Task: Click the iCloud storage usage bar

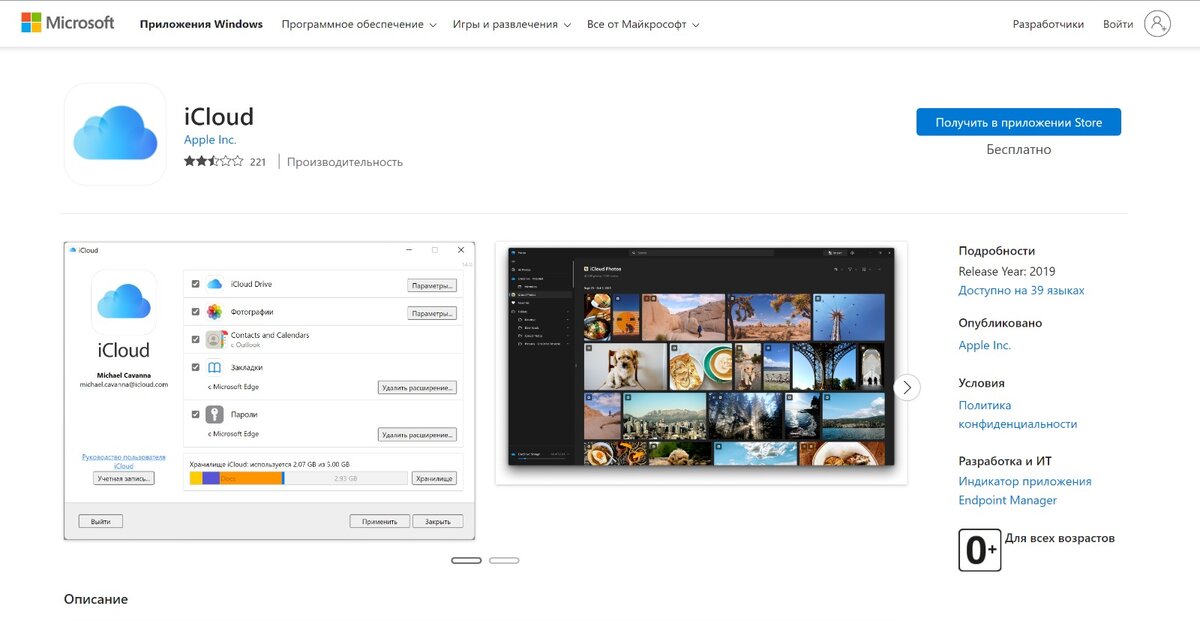Action: [x=300, y=478]
